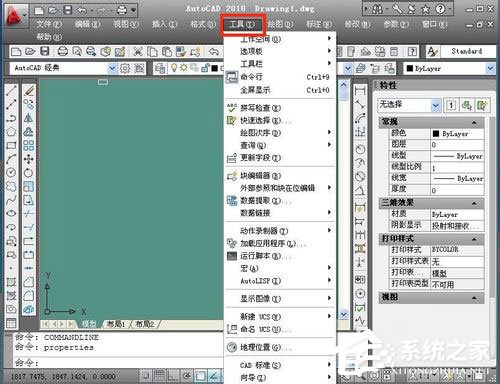Viewport: 500px width, 384px height.
Task: Collapse the 常规 section in Properties
Action: click(474, 122)
